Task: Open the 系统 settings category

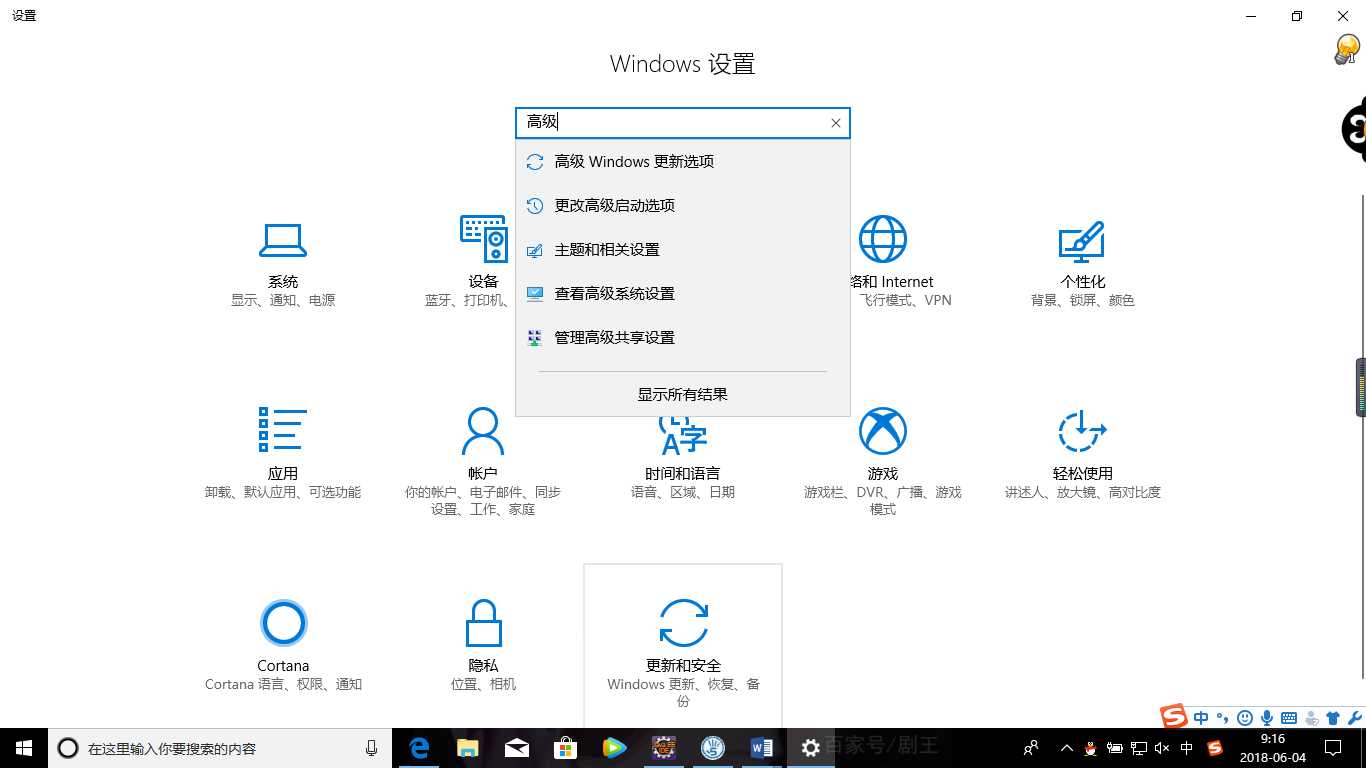Action: pyautogui.click(x=283, y=264)
